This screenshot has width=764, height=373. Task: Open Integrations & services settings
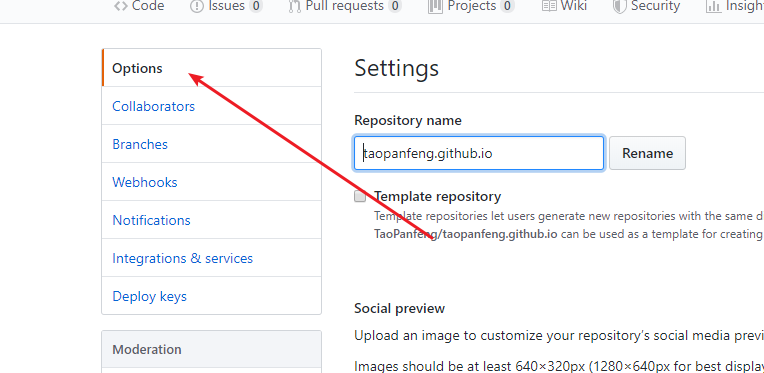211,258
